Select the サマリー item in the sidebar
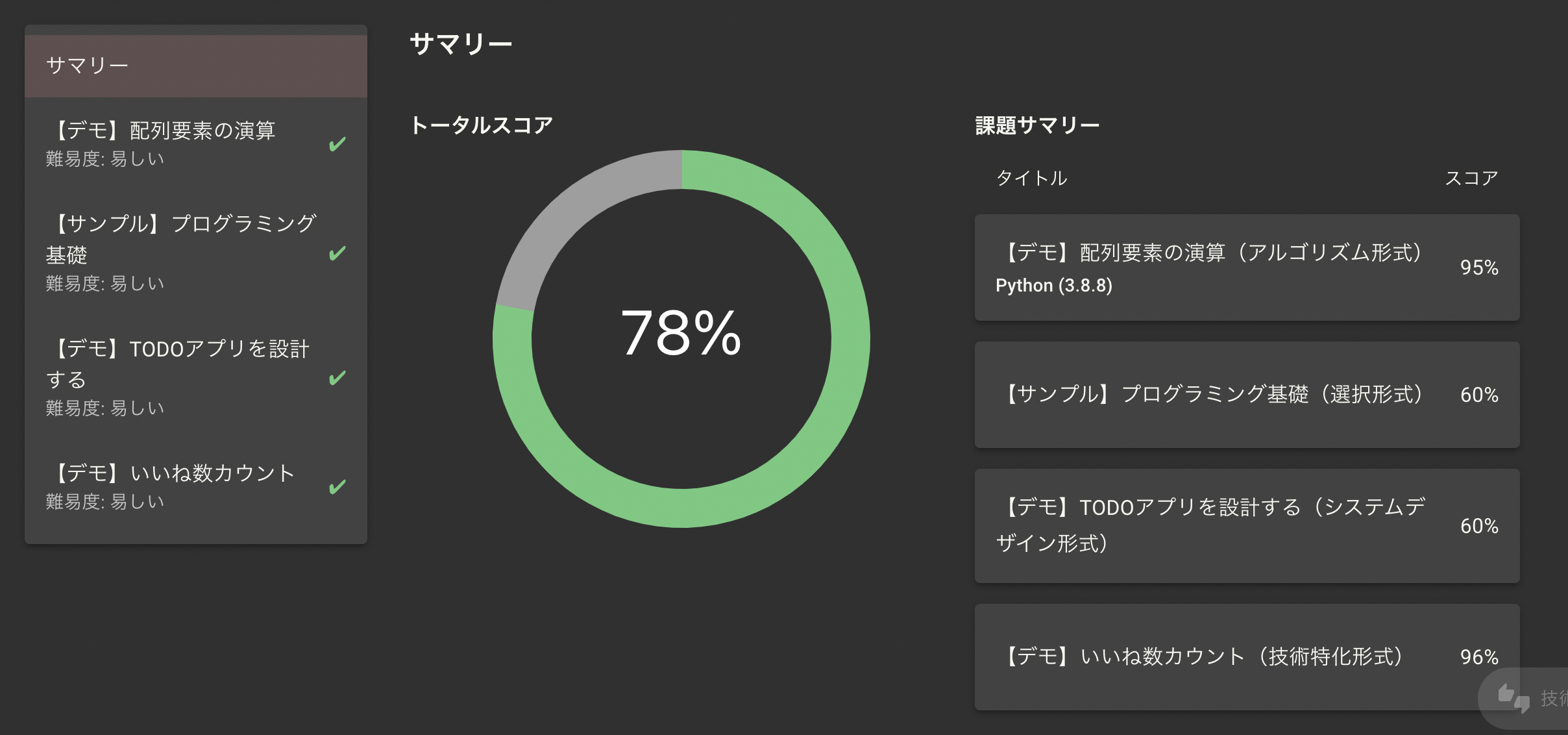The height and width of the screenshot is (735, 1568). 195,66
